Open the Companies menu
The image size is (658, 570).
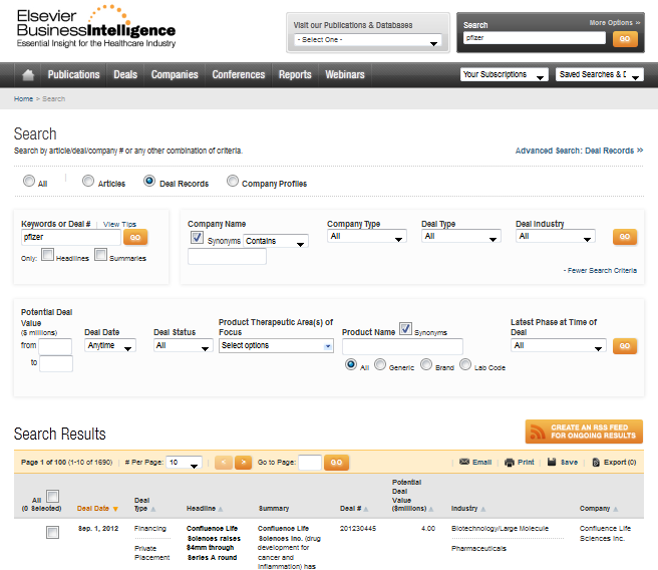(x=175, y=75)
